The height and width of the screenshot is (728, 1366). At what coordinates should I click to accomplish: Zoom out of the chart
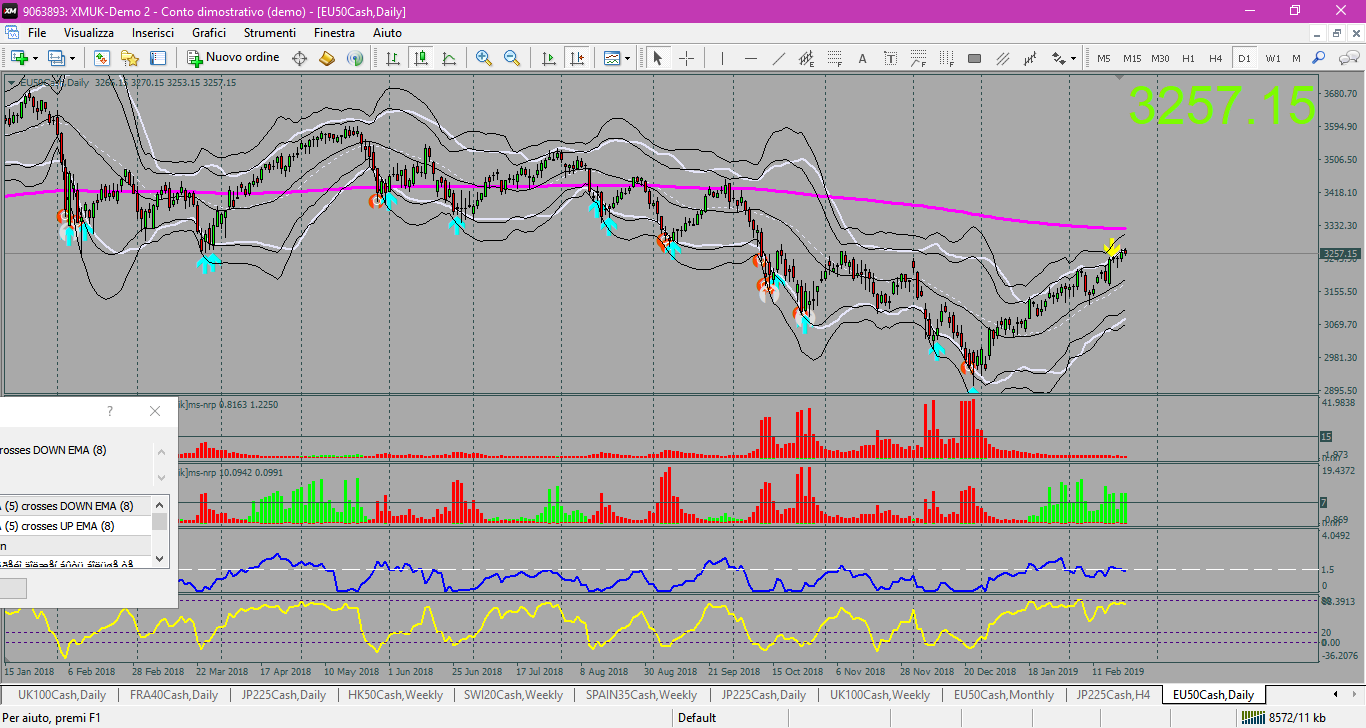(512, 58)
